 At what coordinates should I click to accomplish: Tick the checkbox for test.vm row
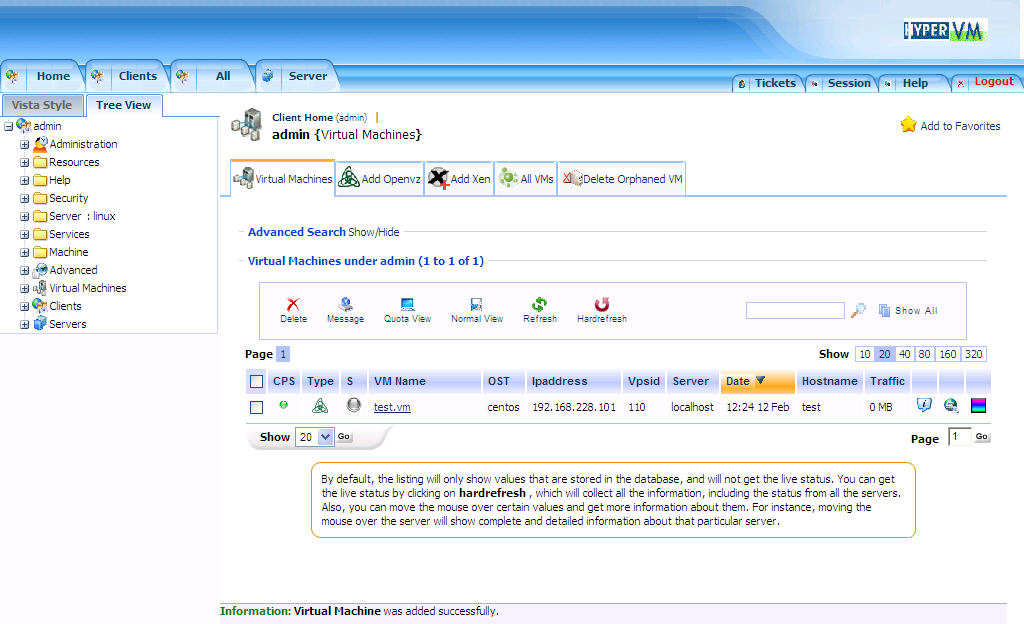(x=257, y=408)
